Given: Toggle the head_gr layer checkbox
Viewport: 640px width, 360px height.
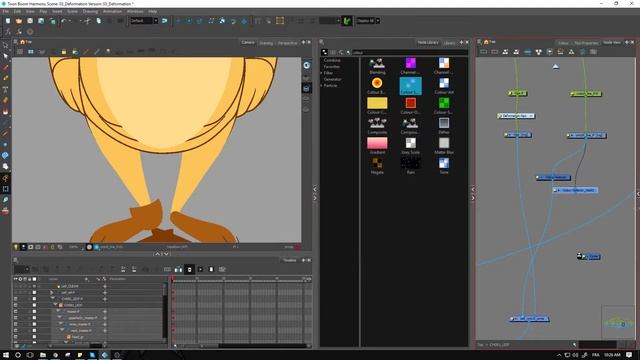Looking at the screenshot, I should pos(16,337).
